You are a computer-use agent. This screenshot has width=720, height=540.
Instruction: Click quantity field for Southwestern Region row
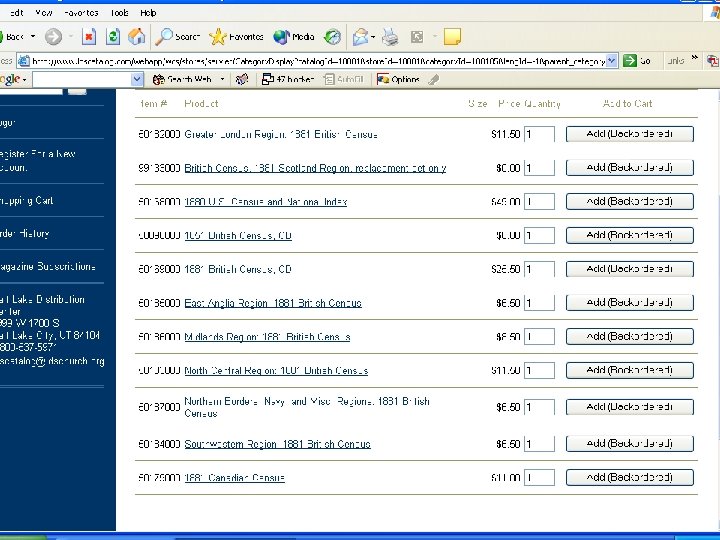(540, 444)
